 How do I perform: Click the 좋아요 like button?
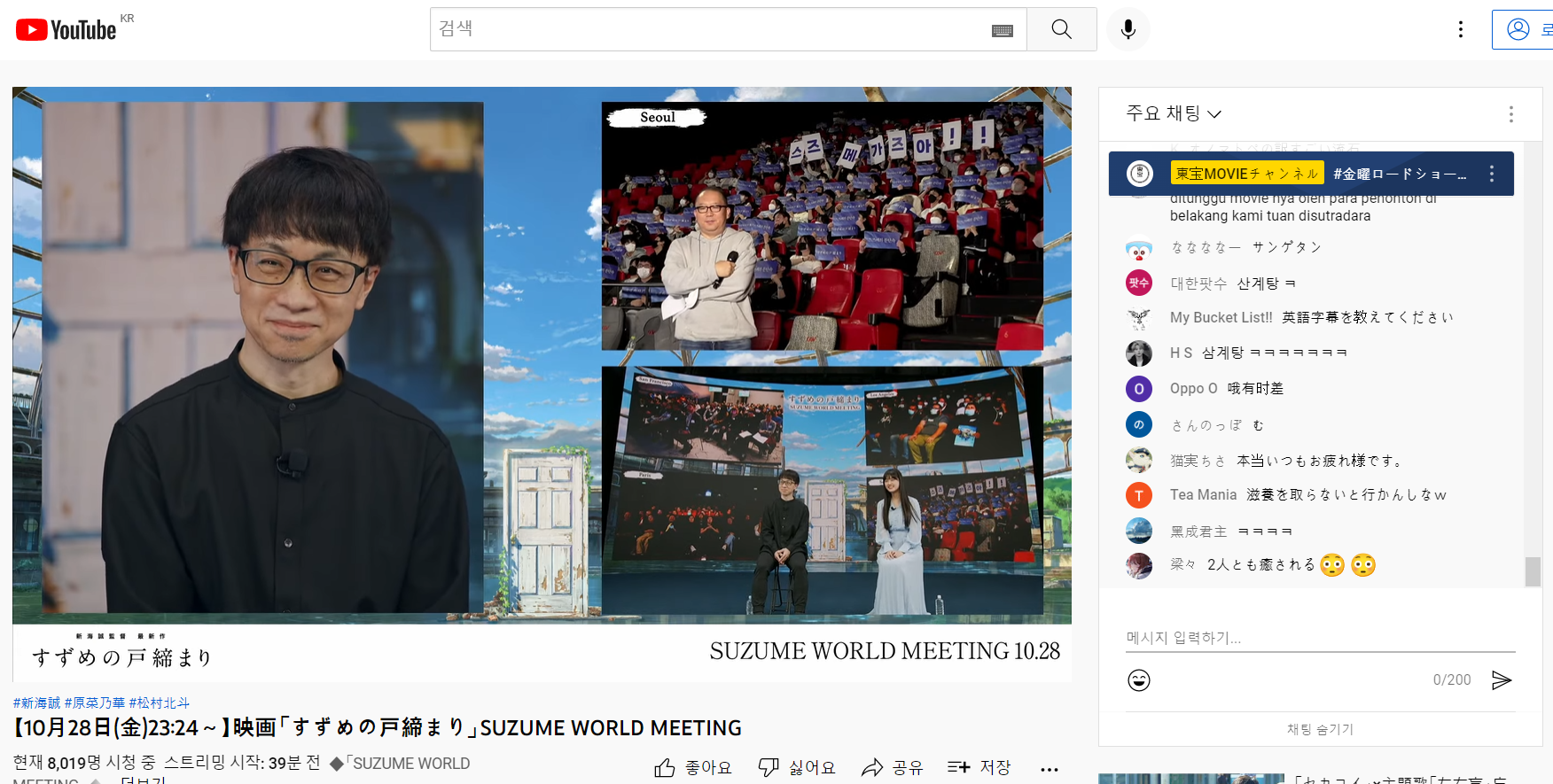pyautogui.click(x=693, y=767)
